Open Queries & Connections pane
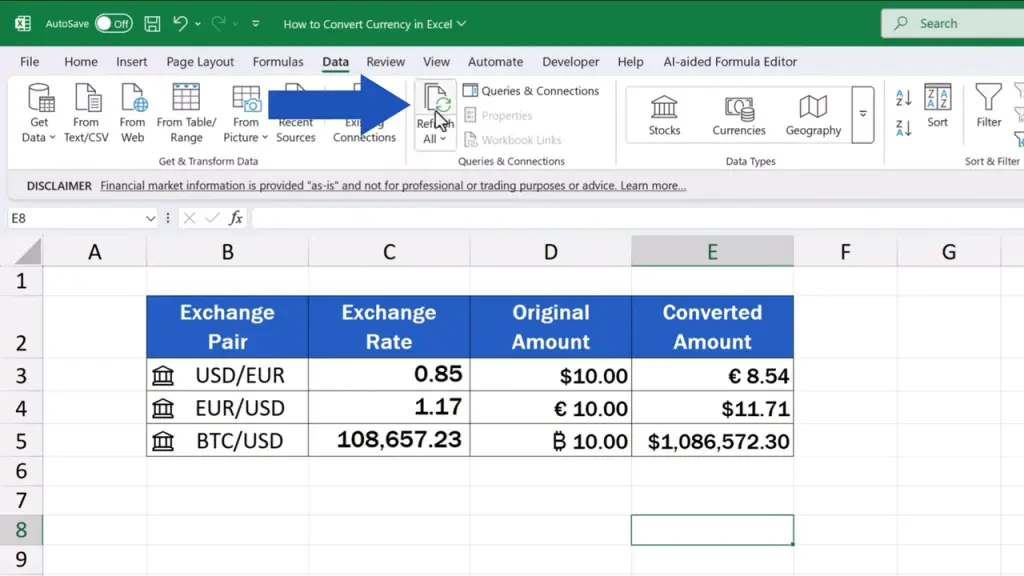The height and width of the screenshot is (576, 1024). click(531, 91)
